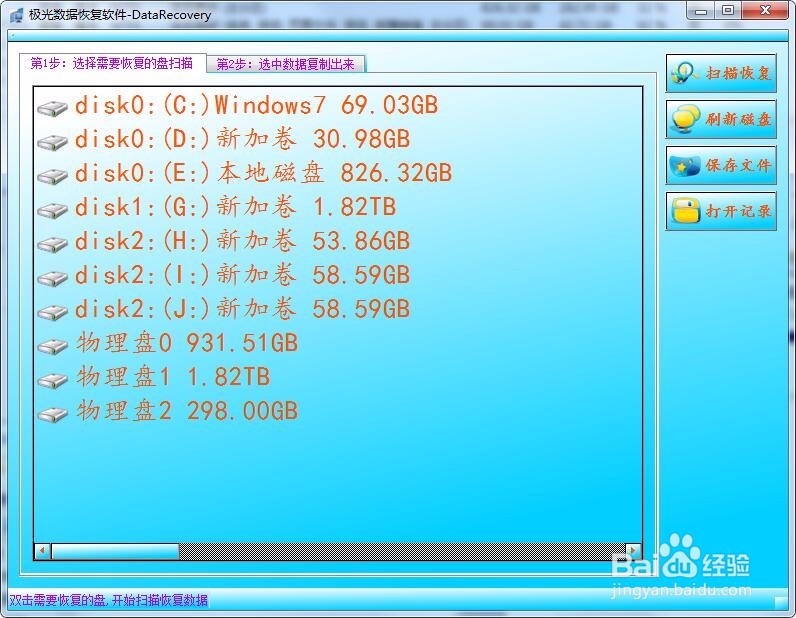Click drive icon beside 物理盘0 931.51GB
The width and height of the screenshot is (796, 618).
(x=53, y=346)
